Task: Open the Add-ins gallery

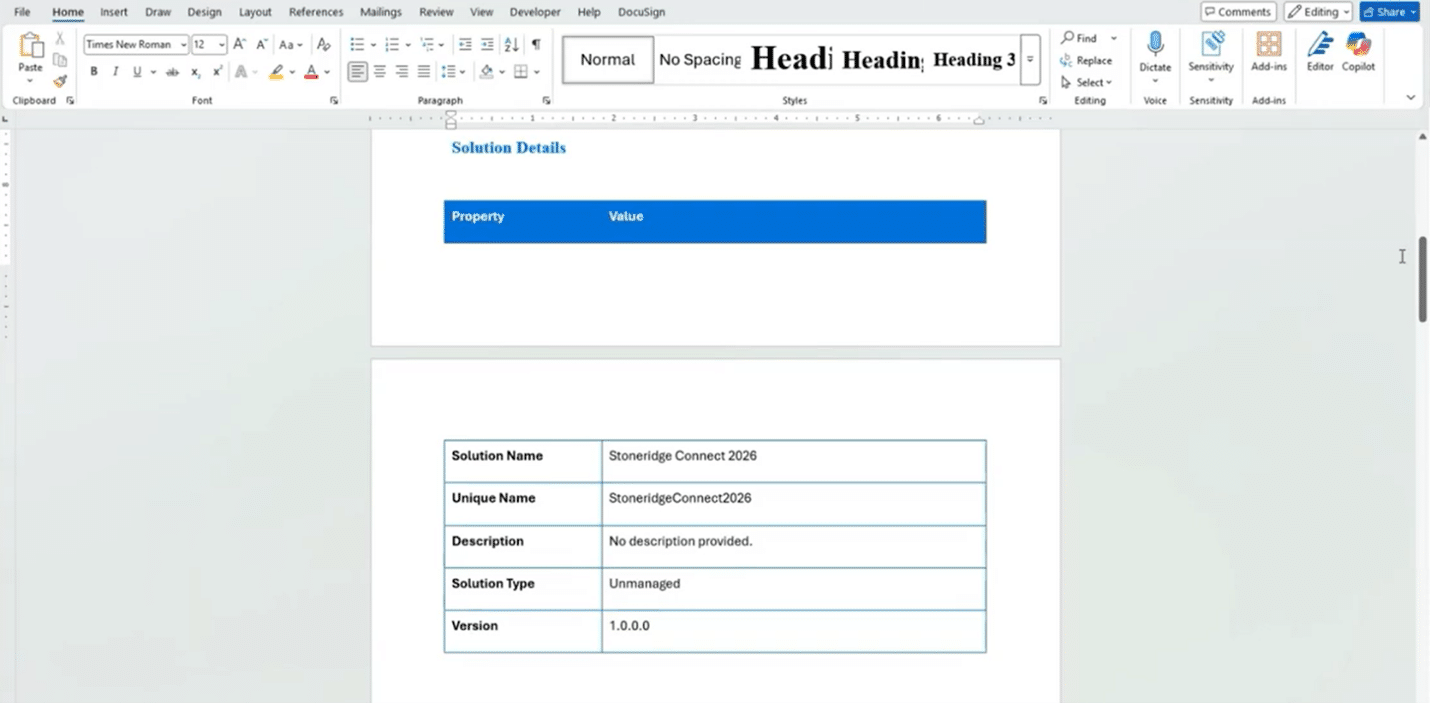Action: [1269, 52]
